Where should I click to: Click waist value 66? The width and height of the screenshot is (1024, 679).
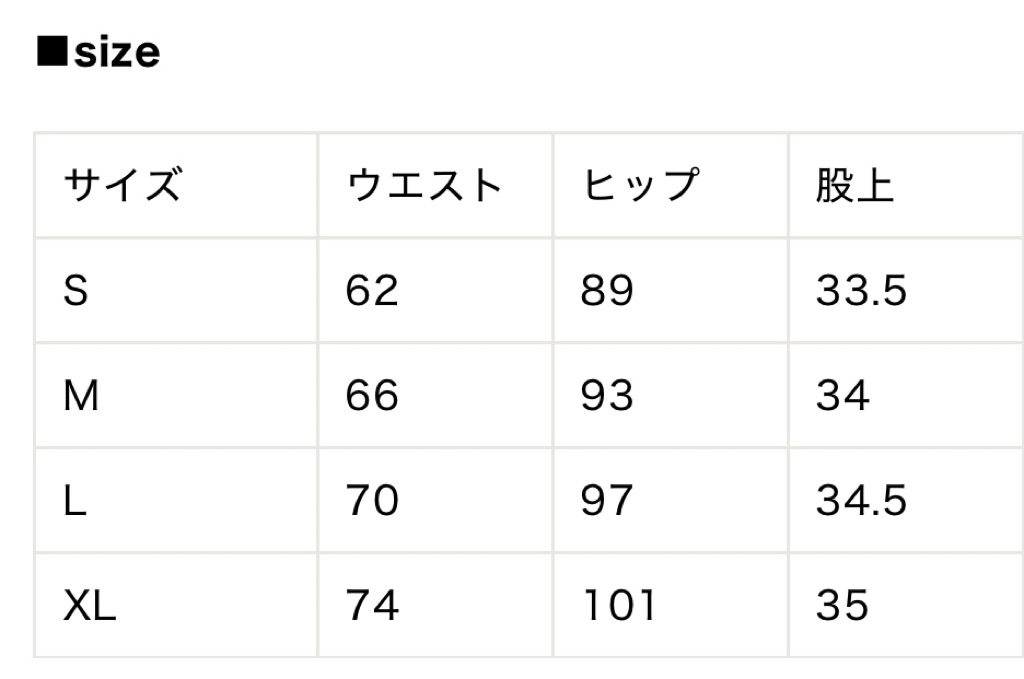point(372,397)
